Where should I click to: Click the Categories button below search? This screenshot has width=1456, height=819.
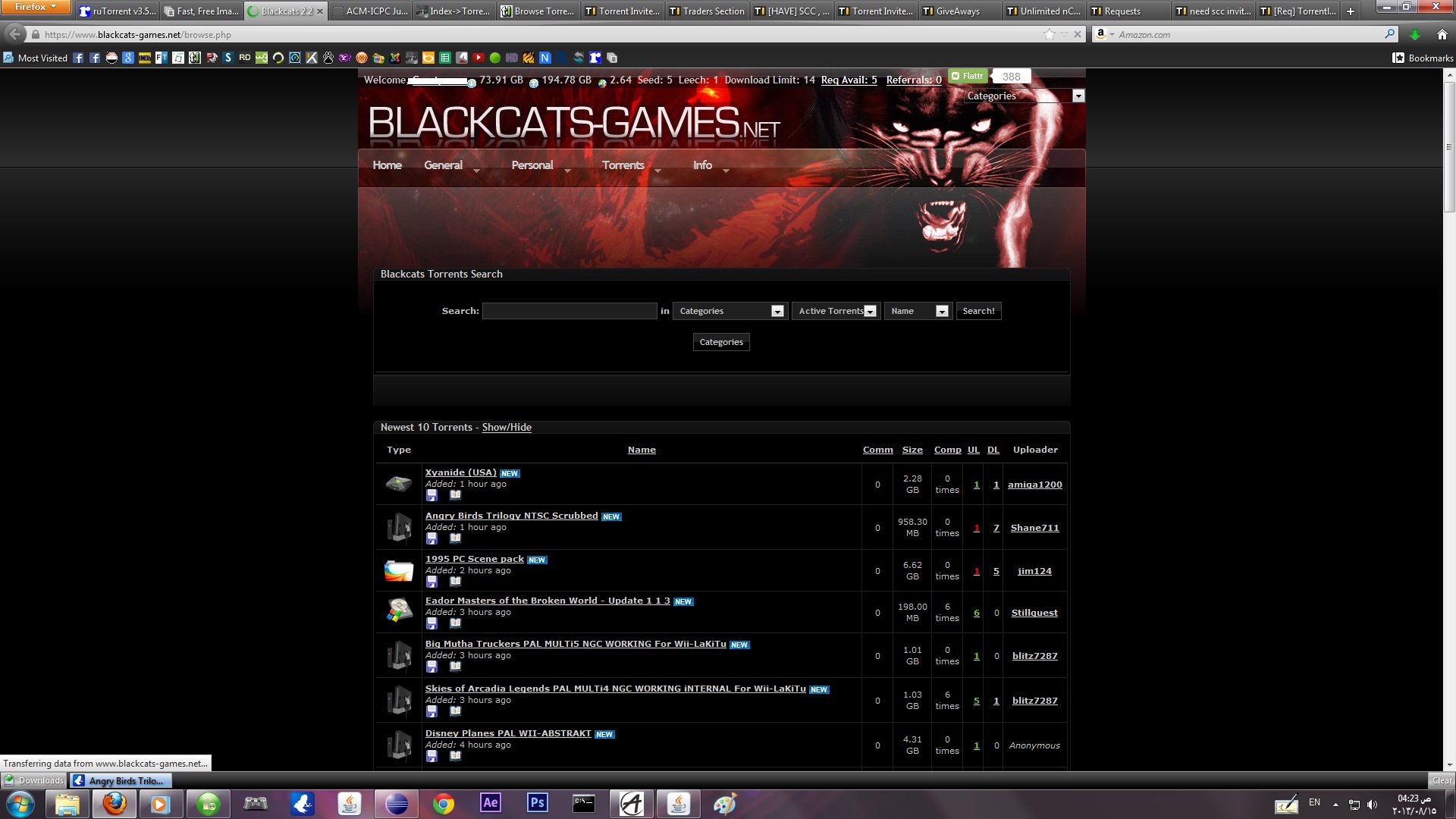[x=721, y=342]
